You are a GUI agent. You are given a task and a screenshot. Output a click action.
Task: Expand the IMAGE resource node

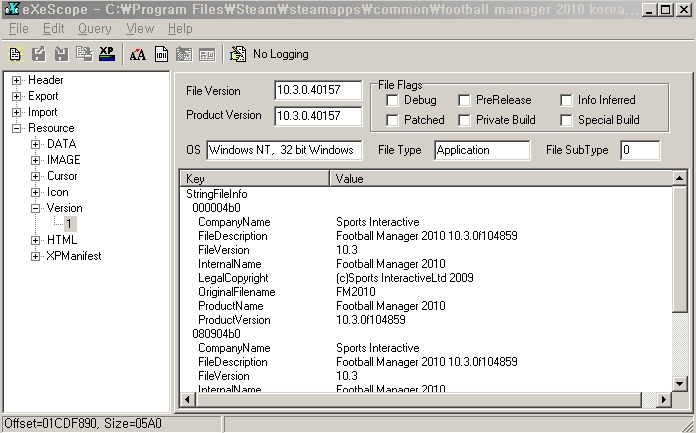click(36, 160)
